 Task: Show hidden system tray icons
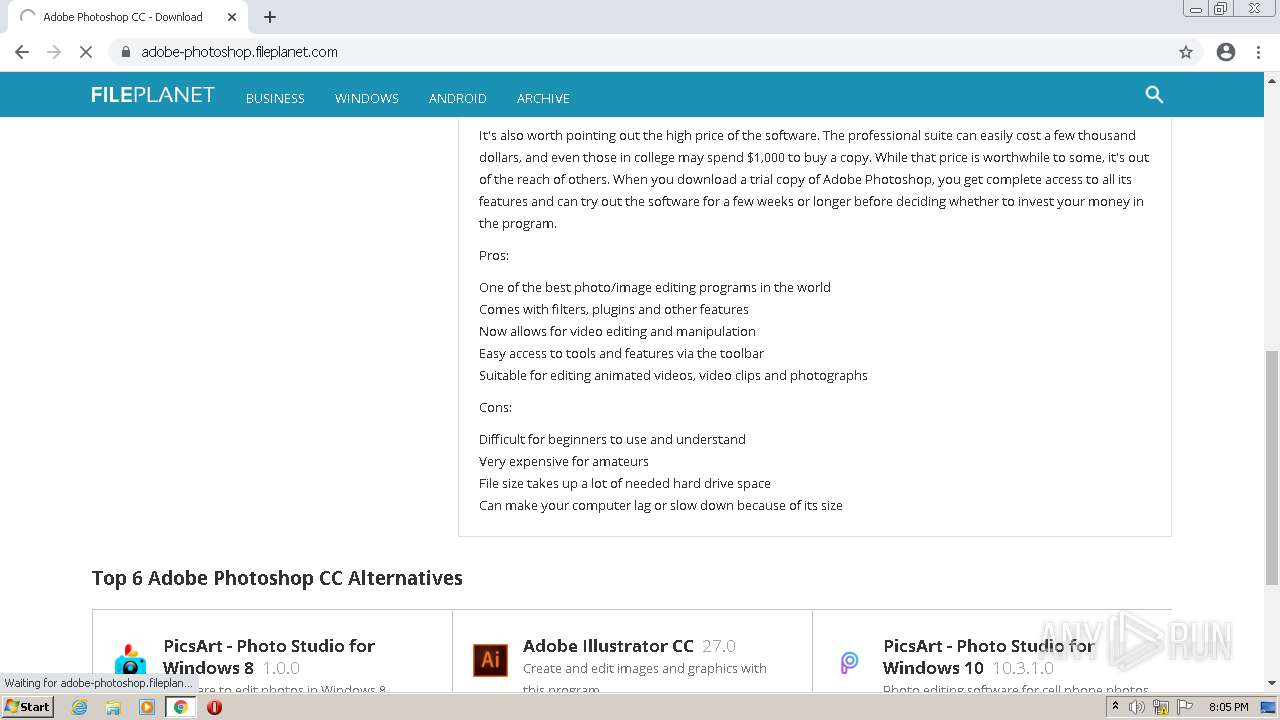click(1115, 707)
